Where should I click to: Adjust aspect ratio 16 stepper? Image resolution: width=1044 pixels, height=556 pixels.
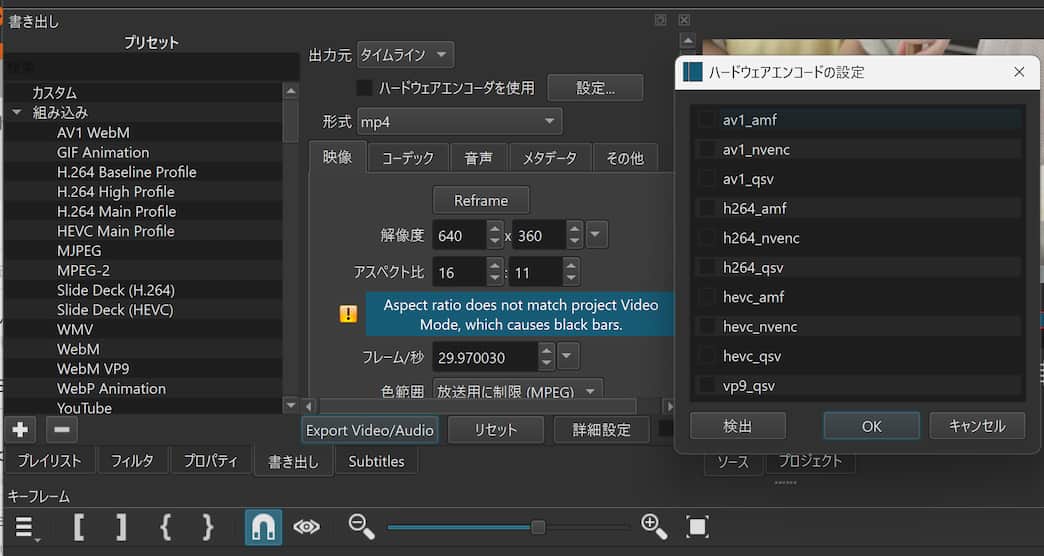click(x=494, y=272)
